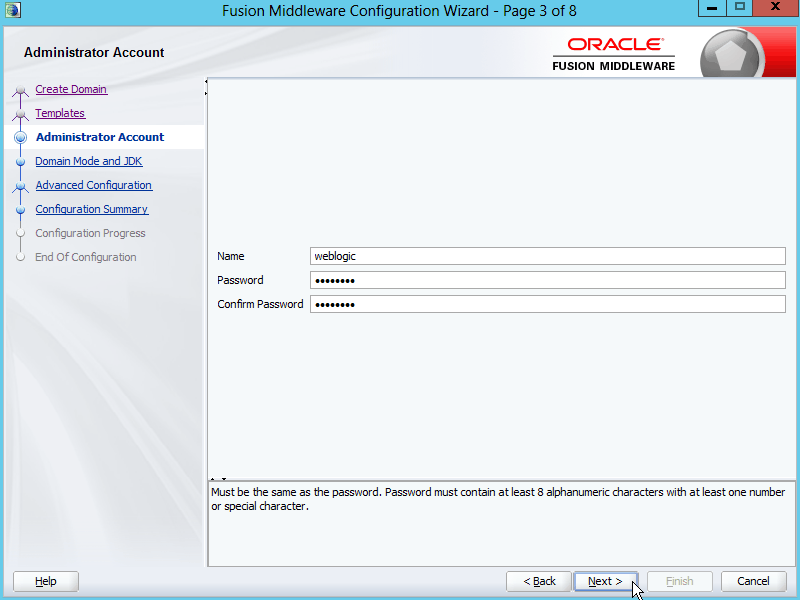This screenshot has height=600, width=800.
Task: Click the Administrator Account page heading
Action: [x=94, y=53]
